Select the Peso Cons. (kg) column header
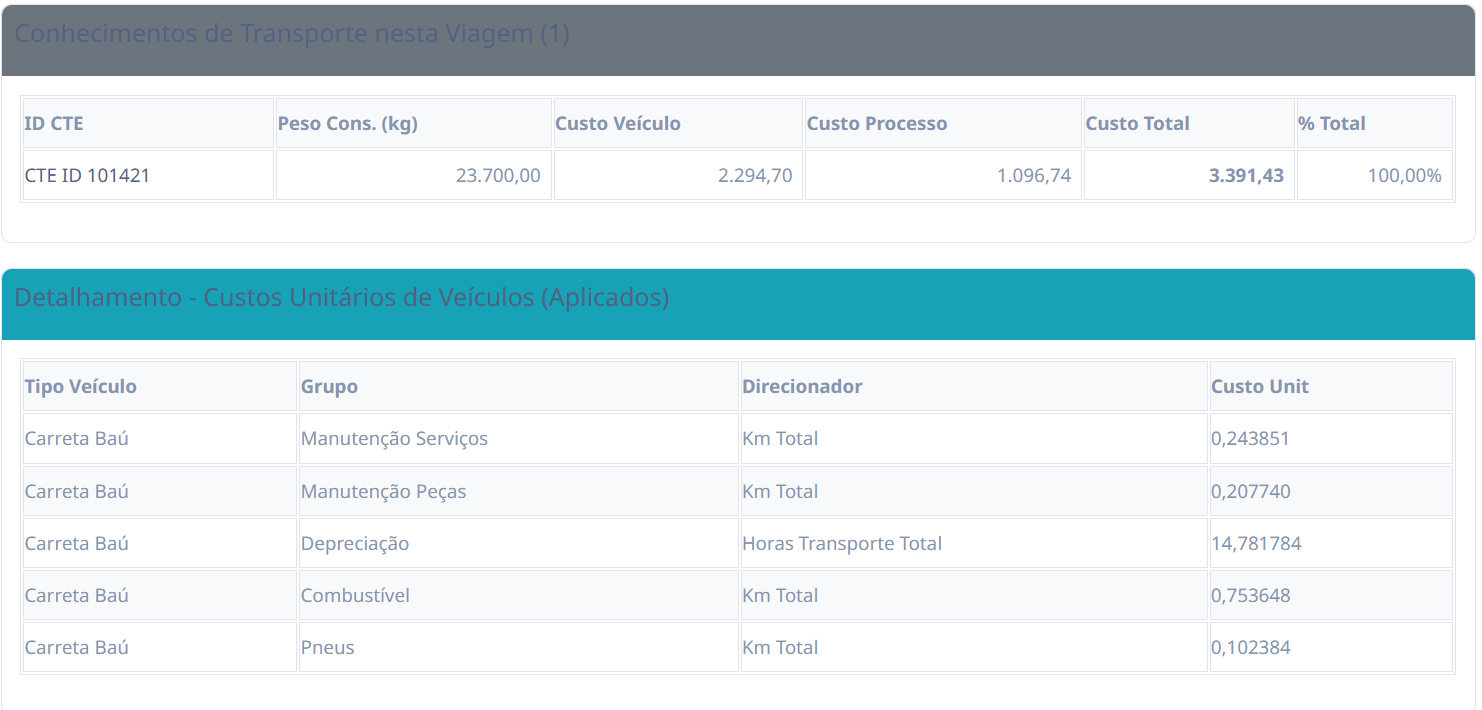 [347, 124]
